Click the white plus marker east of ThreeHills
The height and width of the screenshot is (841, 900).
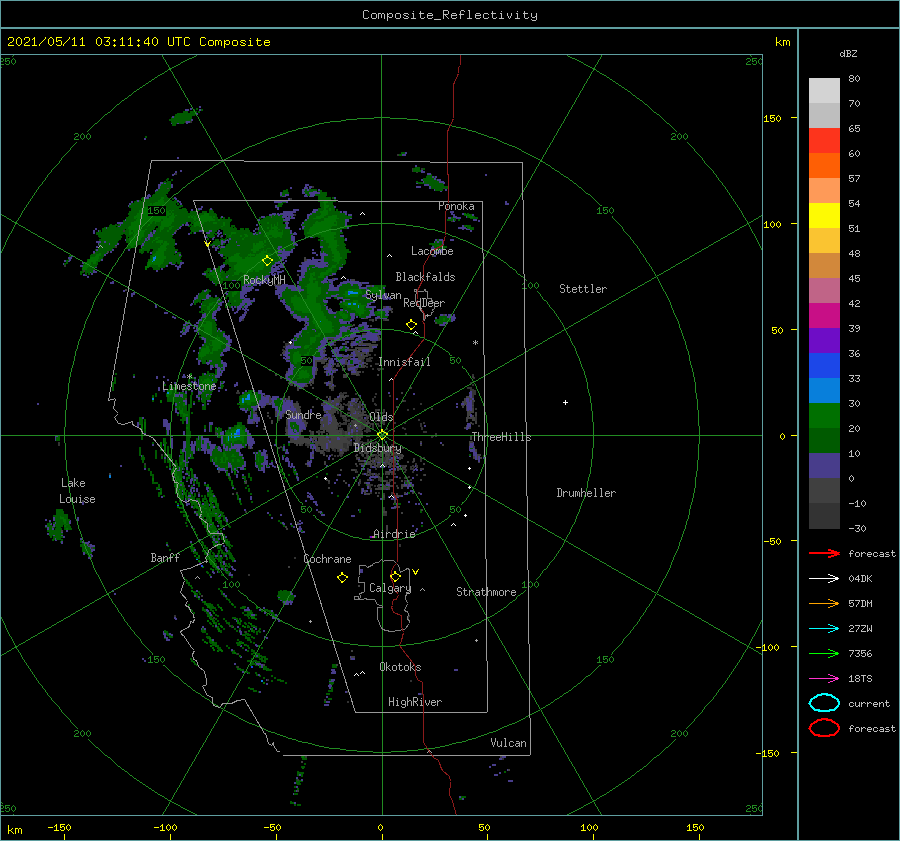[x=565, y=402]
